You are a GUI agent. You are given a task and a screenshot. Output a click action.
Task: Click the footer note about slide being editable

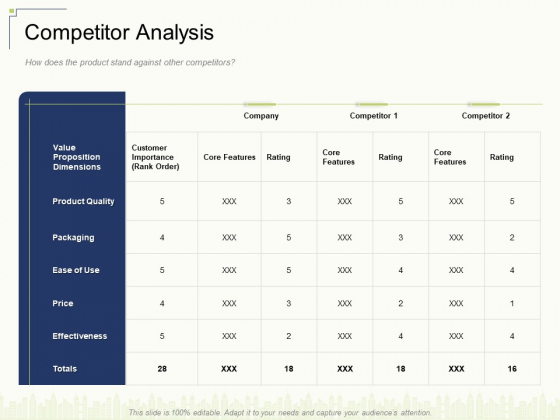click(280, 412)
